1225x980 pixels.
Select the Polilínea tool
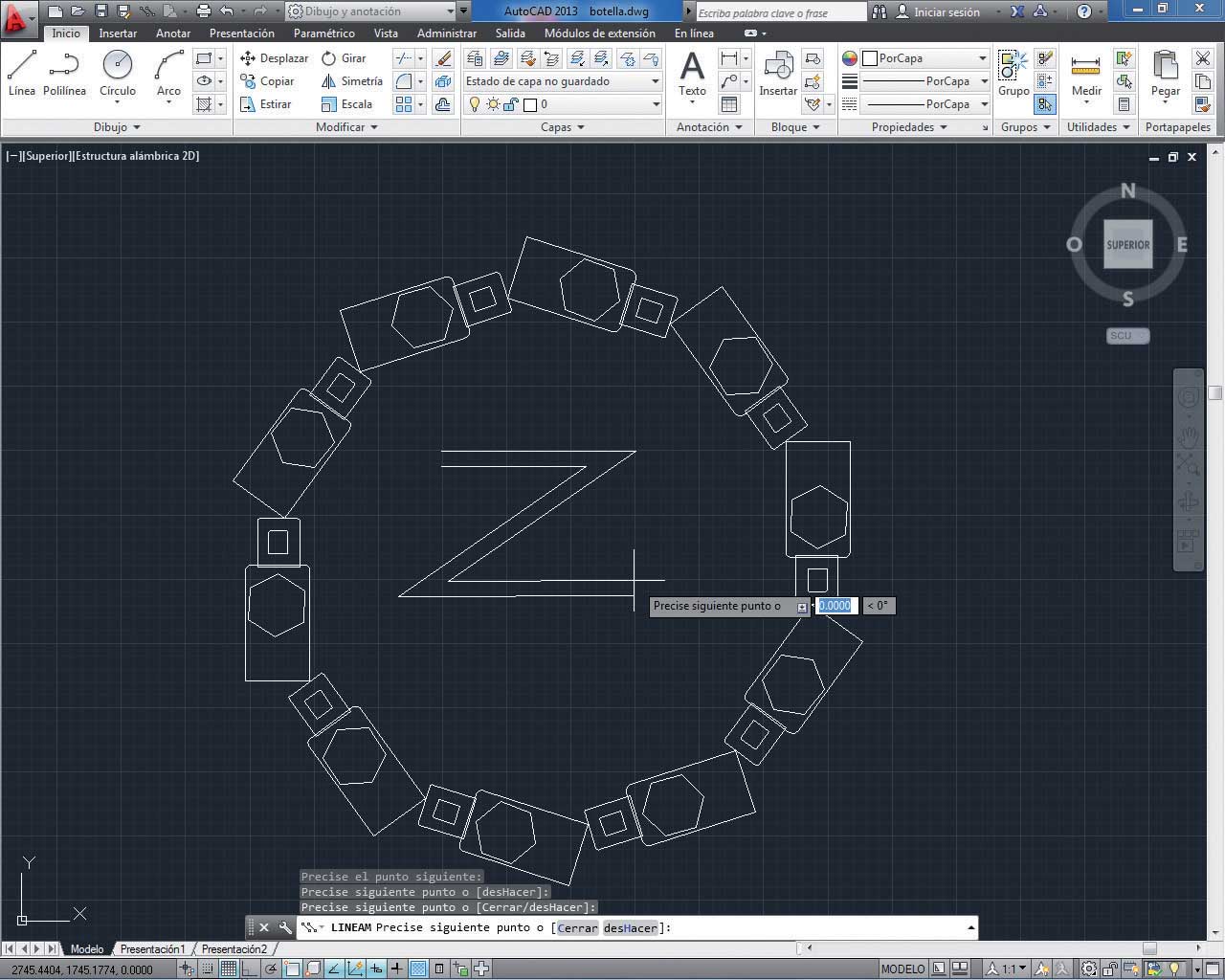64,74
